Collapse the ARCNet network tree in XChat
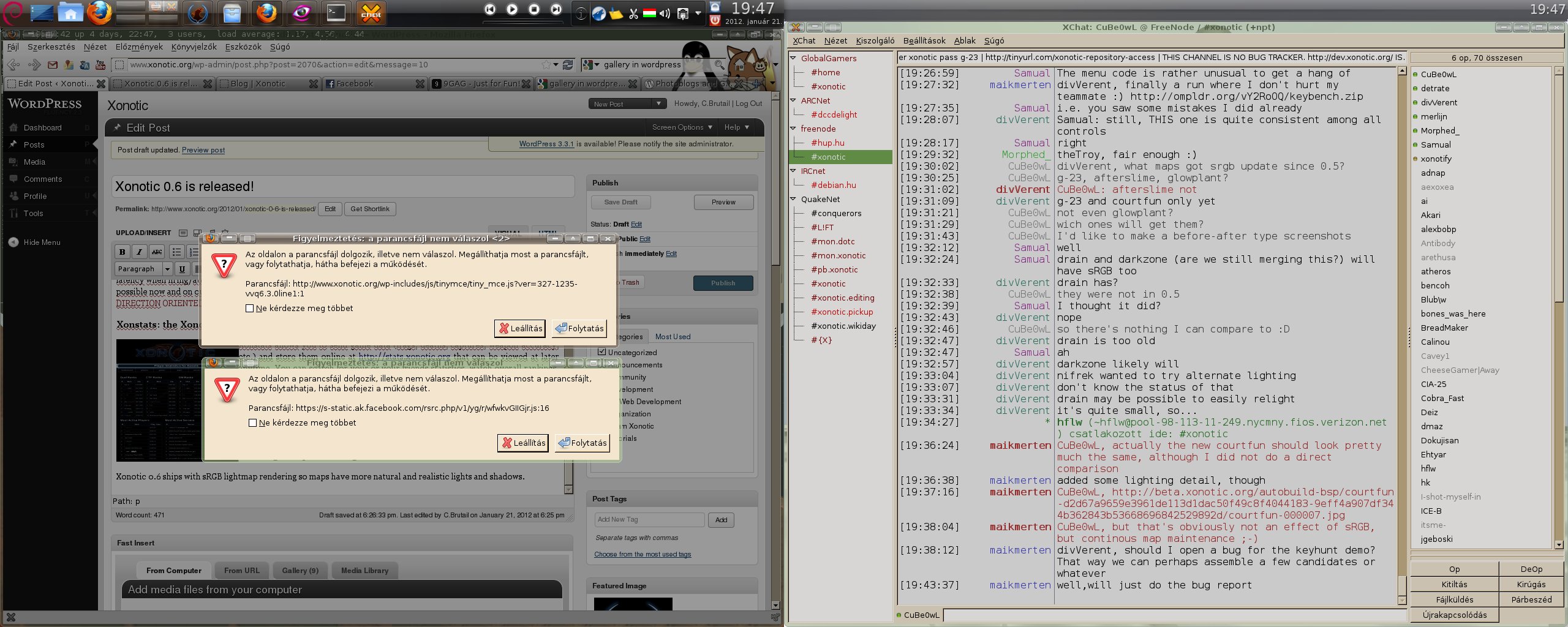The width and height of the screenshot is (1568, 627). click(x=793, y=100)
